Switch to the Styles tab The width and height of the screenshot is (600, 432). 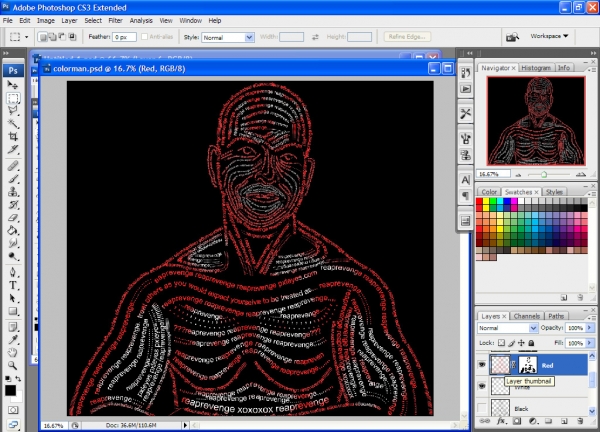pos(554,192)
